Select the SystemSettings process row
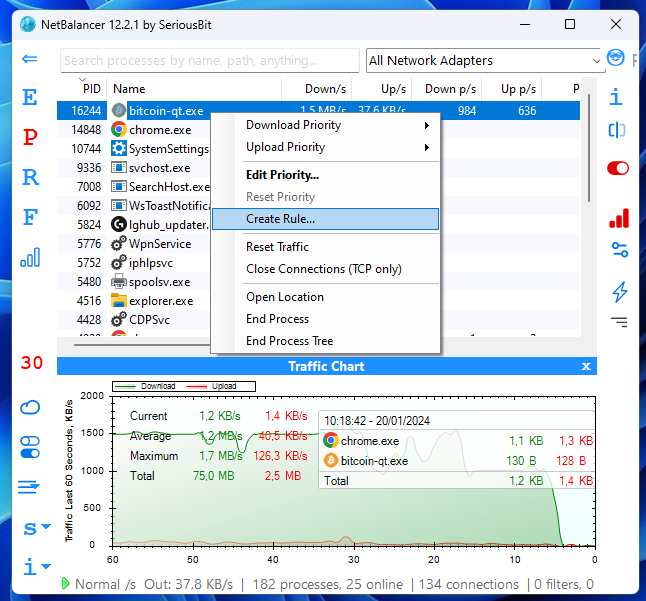 point(134,149)
